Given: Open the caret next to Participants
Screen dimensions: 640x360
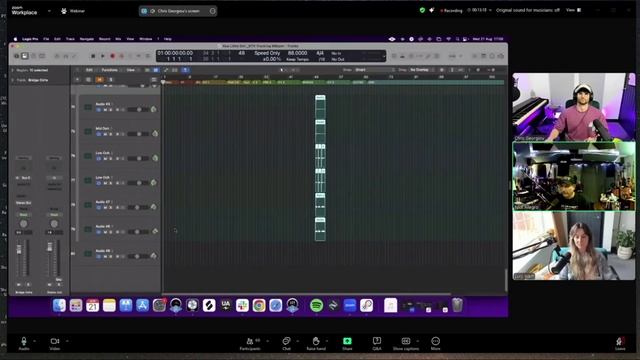Looking at the screenshot, I should pos(267,341).
